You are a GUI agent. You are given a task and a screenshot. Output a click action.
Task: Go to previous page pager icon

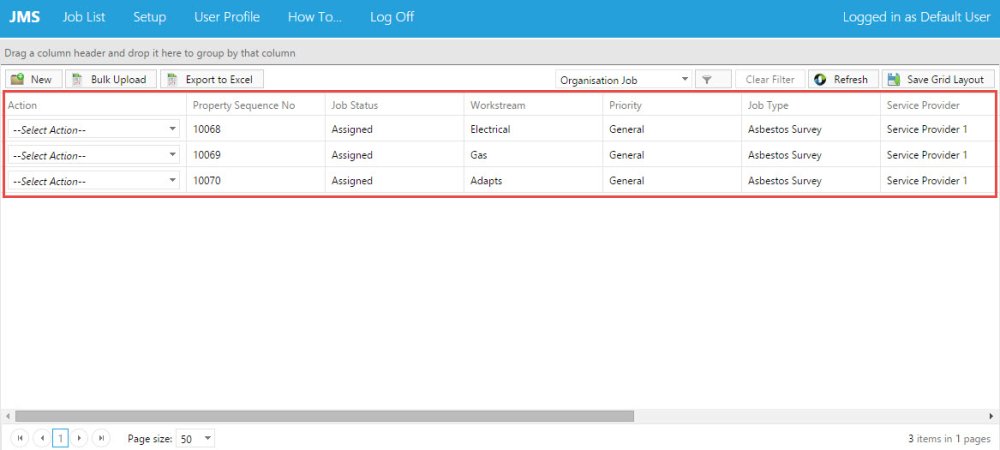(x=41, y=439)
